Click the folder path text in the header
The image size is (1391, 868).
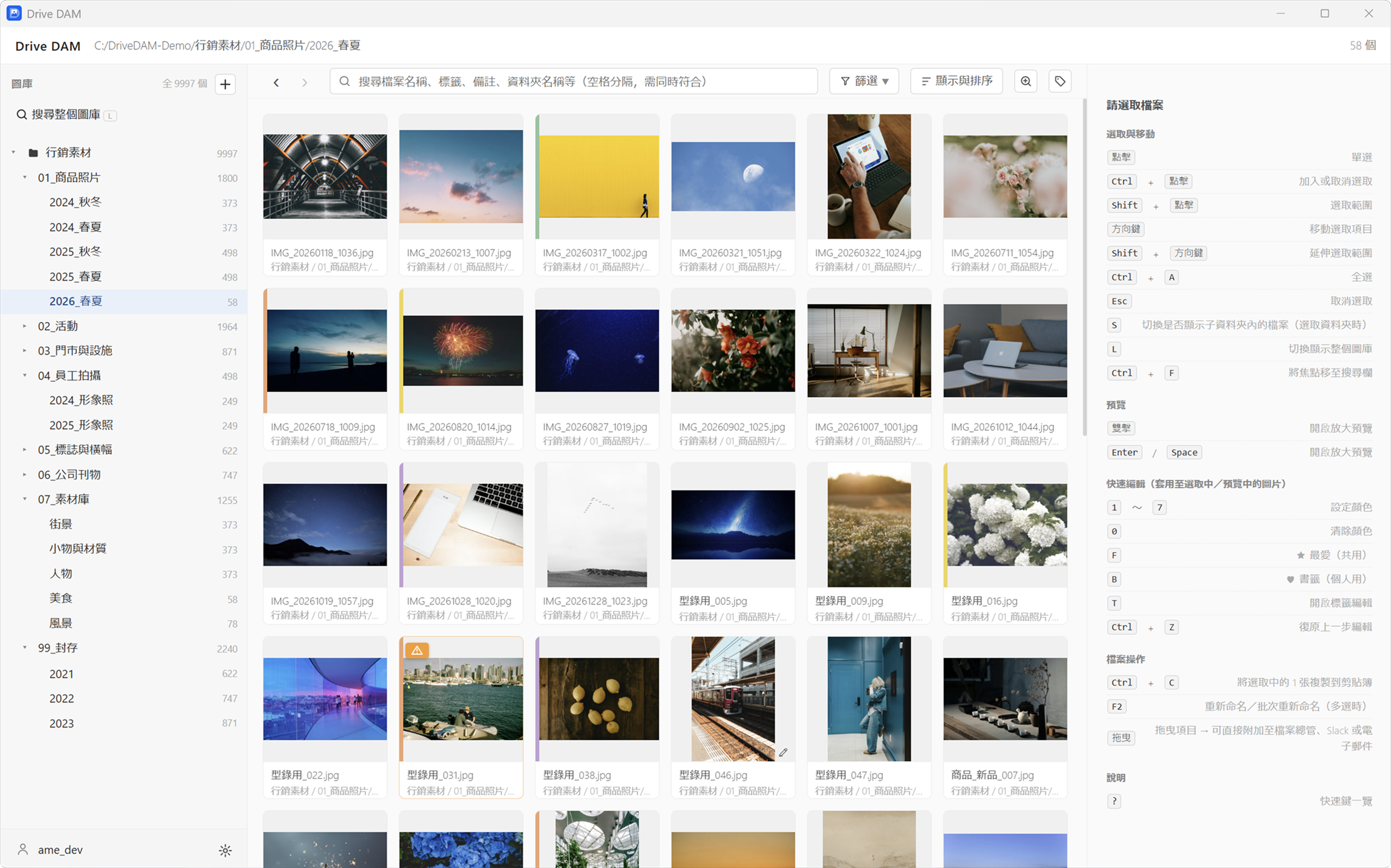pyautogui.click(x=227, y=46)
